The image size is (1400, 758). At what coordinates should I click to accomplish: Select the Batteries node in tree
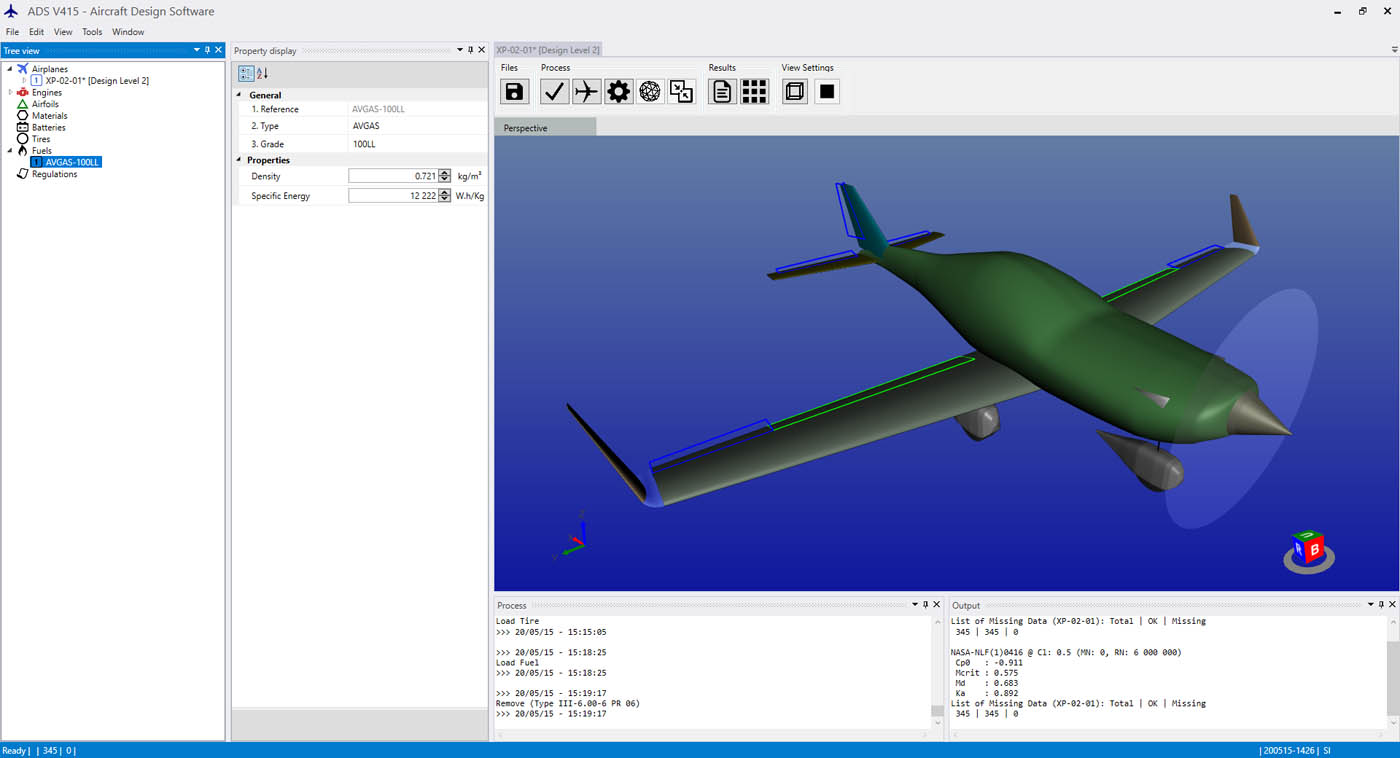(48, 128)
